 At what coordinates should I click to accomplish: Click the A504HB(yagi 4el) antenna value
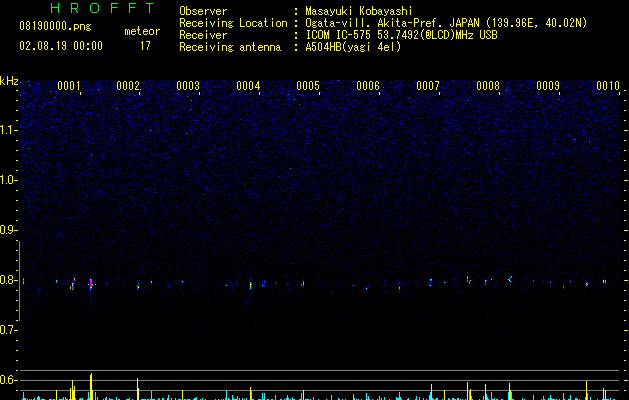point(353,47)
